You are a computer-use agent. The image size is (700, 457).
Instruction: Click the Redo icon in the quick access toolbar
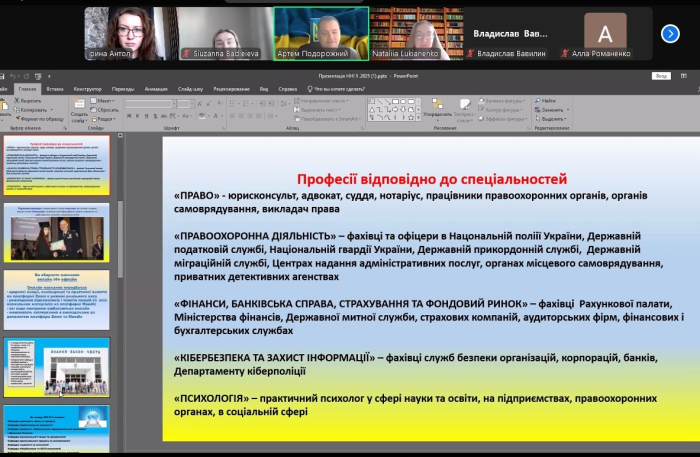click(x=26, y=76)
